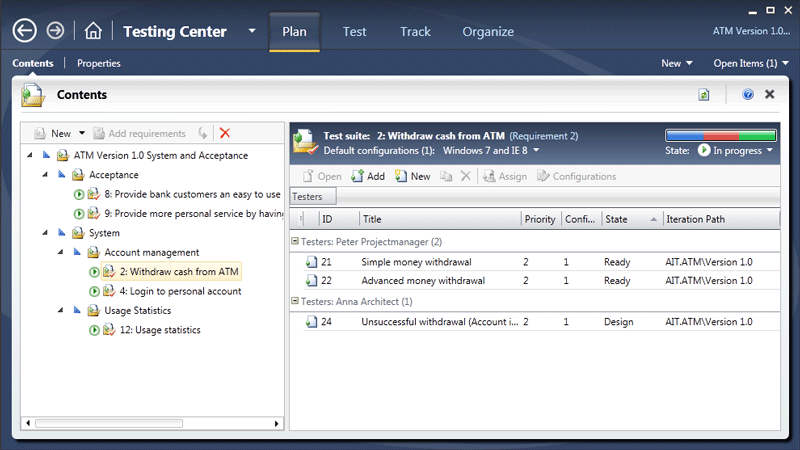
Task: Click Add requirements button
Action: pyautogui.click(x=139, y=133)
